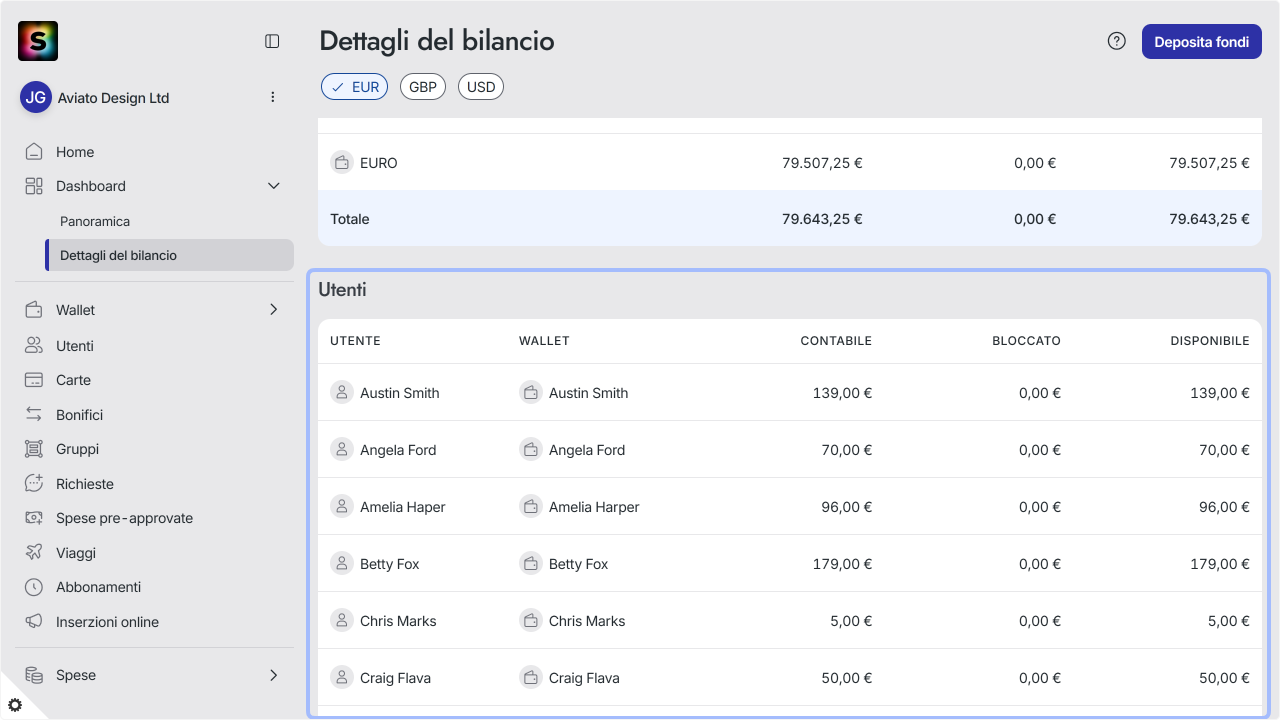This screenshot has height=720, width=1280.
Task: Select the USD currency filter chip
Action: [481, 87]
